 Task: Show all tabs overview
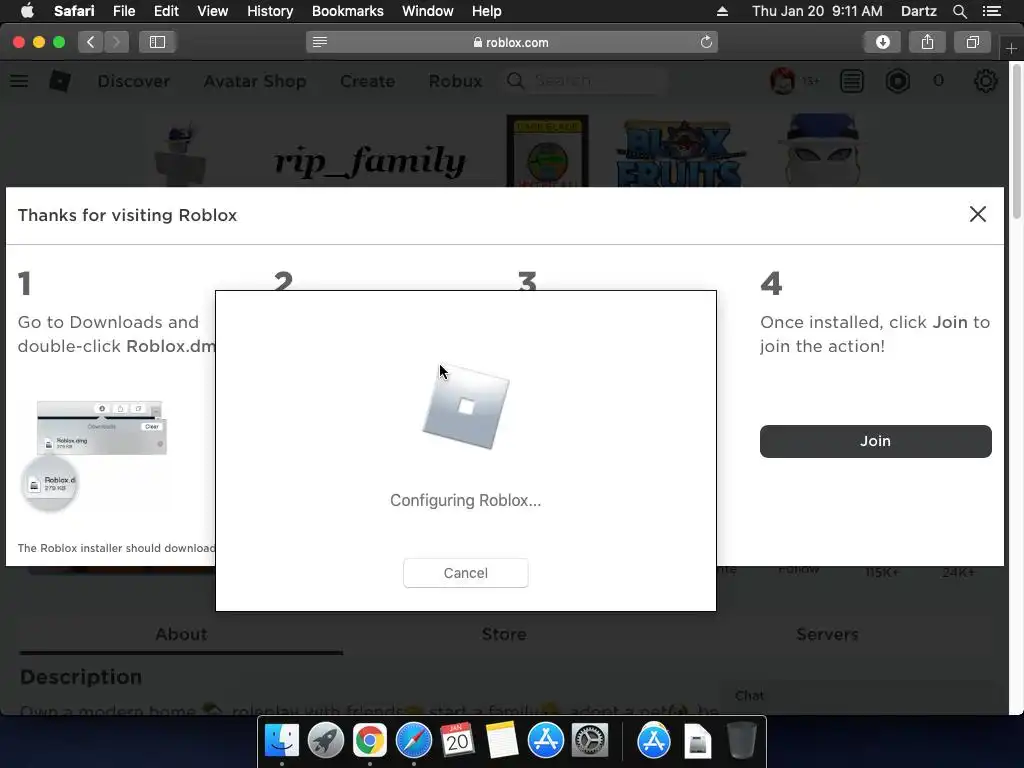[972, 42]
